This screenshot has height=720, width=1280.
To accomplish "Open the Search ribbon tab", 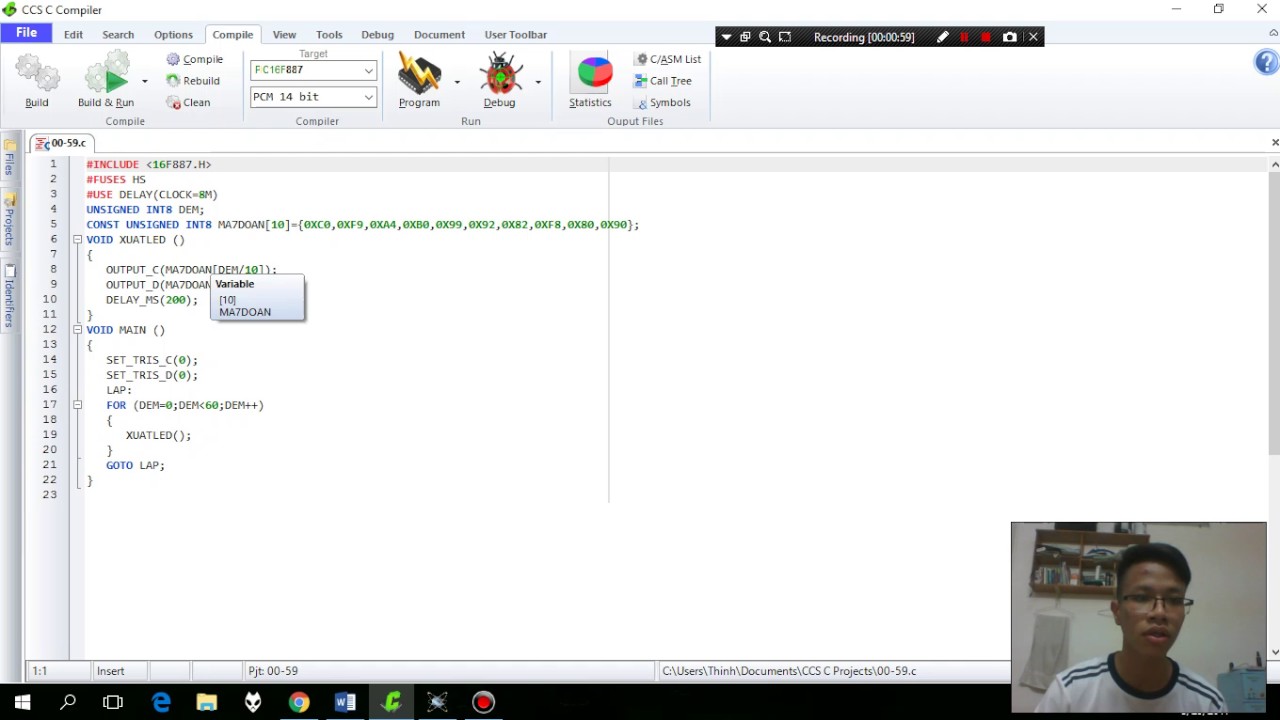I will [x=118, y=34].
